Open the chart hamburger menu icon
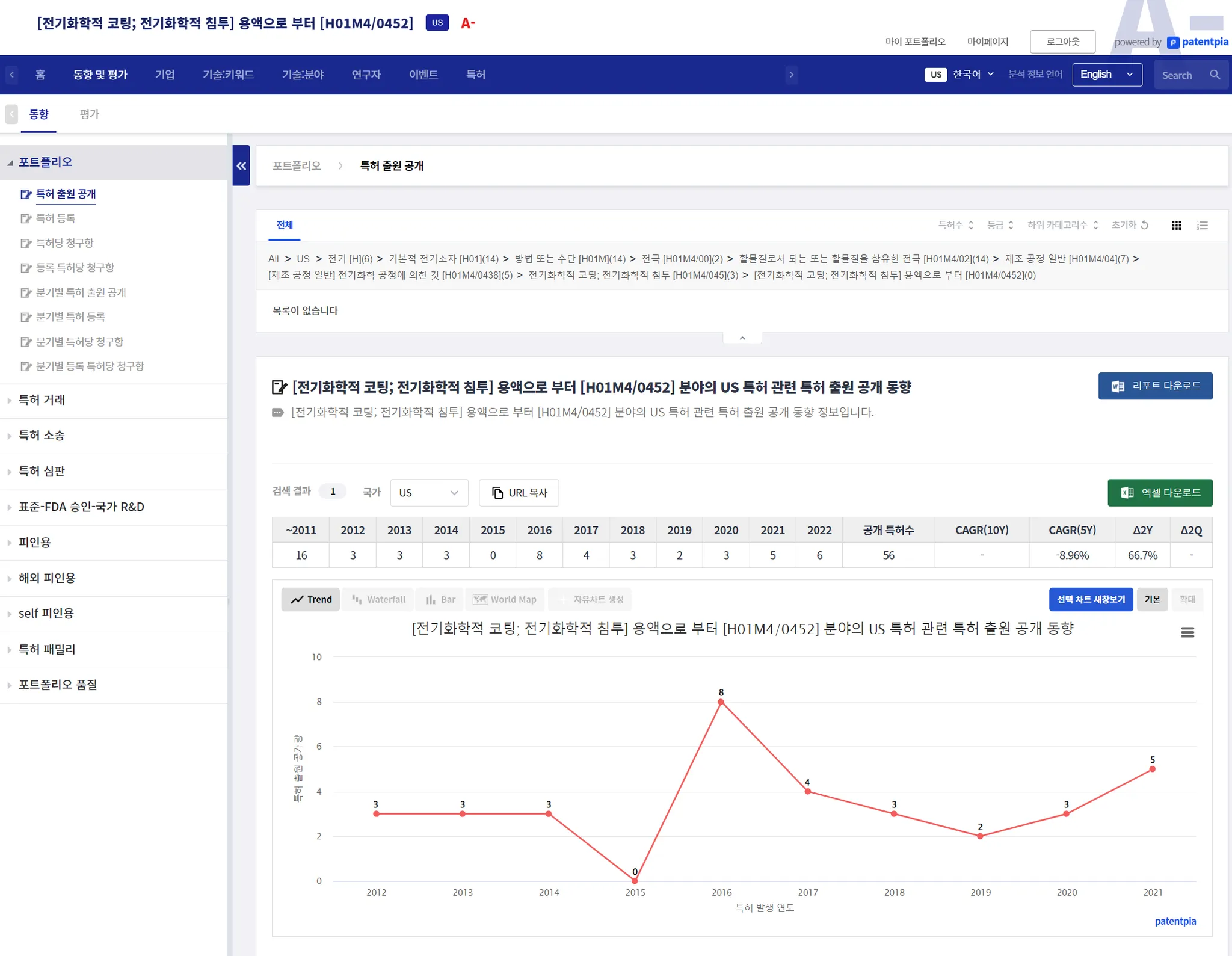Image resolution: width=1232 pixels, height=956 pixels. point(1187,632)
